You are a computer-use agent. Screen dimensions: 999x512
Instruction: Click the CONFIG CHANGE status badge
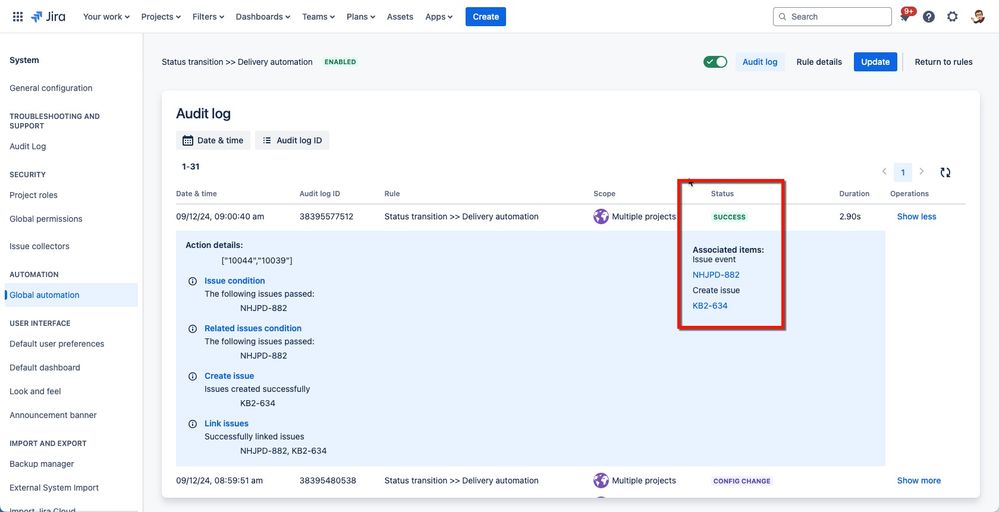click(742, 481)
